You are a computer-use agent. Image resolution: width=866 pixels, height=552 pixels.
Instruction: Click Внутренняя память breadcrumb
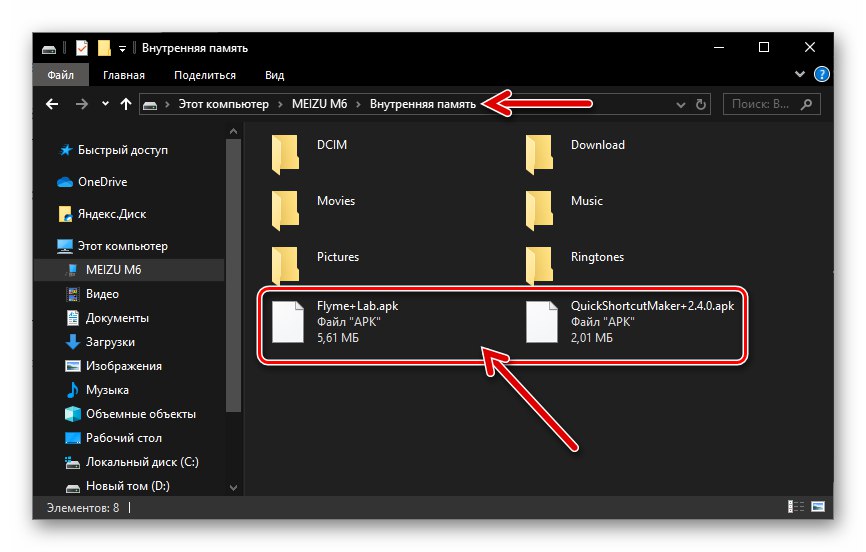click(x=423, y=104)
